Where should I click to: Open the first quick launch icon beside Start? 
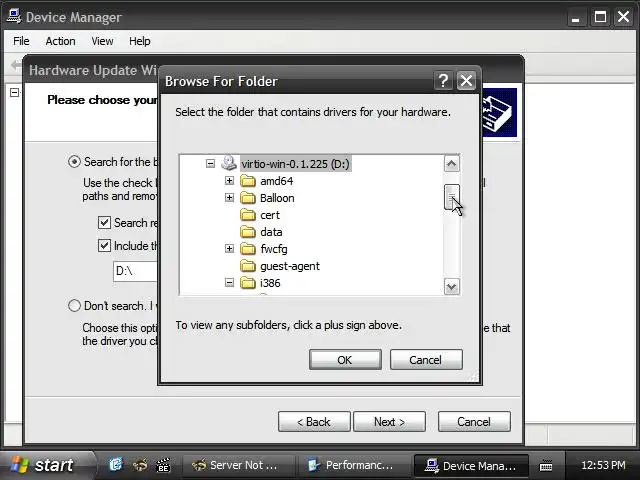click(116, 464)
